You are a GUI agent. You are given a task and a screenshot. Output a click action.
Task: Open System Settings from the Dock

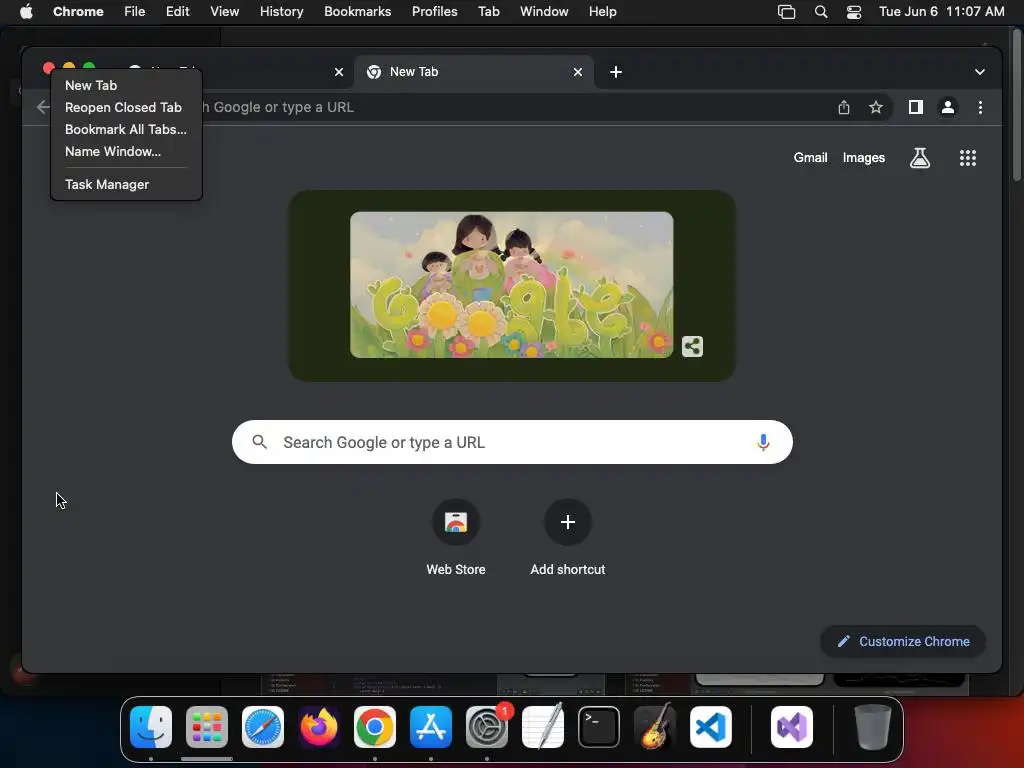(x=487, y=727)
